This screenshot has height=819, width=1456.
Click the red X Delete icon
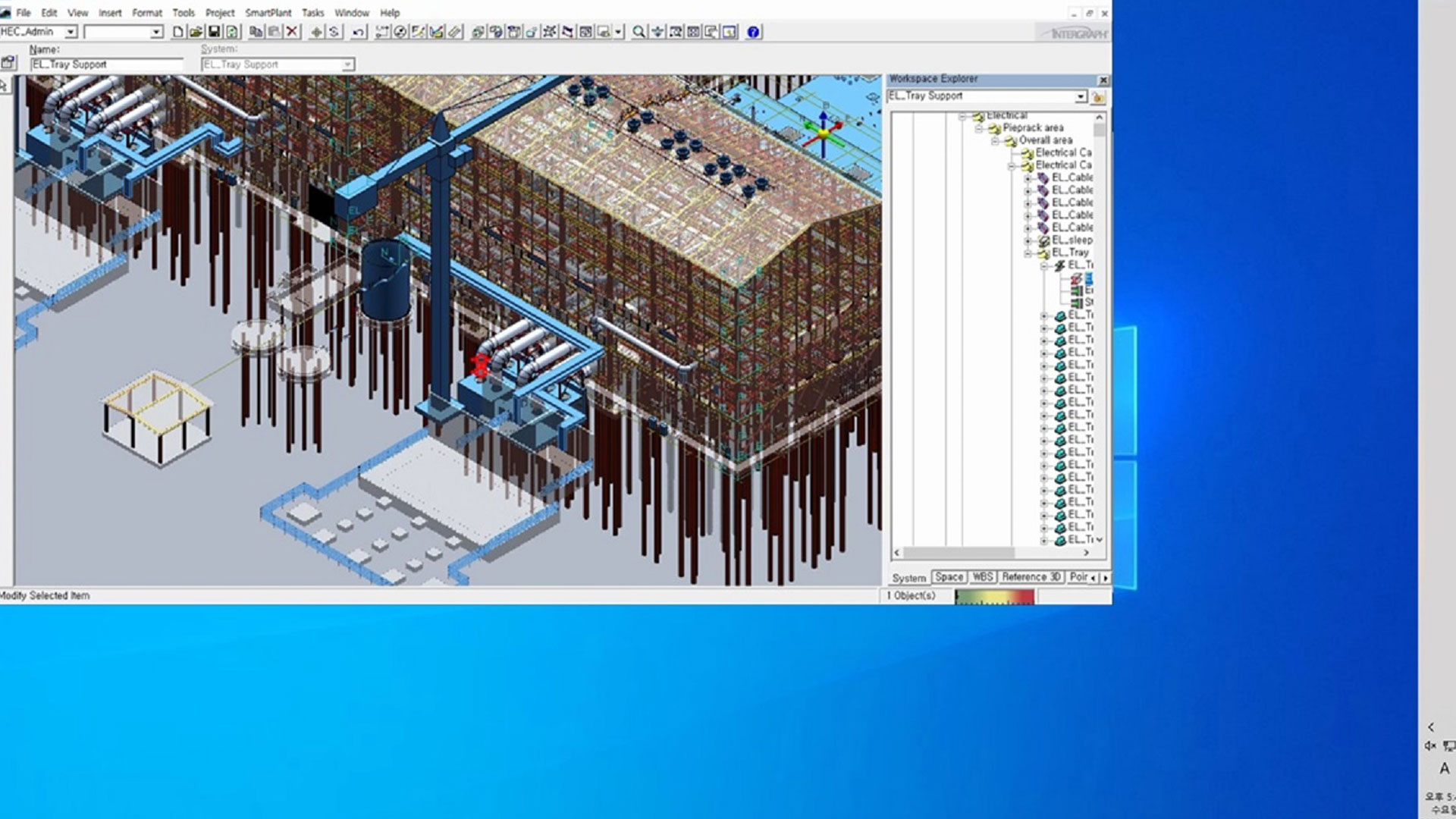[x=292, y=32]
